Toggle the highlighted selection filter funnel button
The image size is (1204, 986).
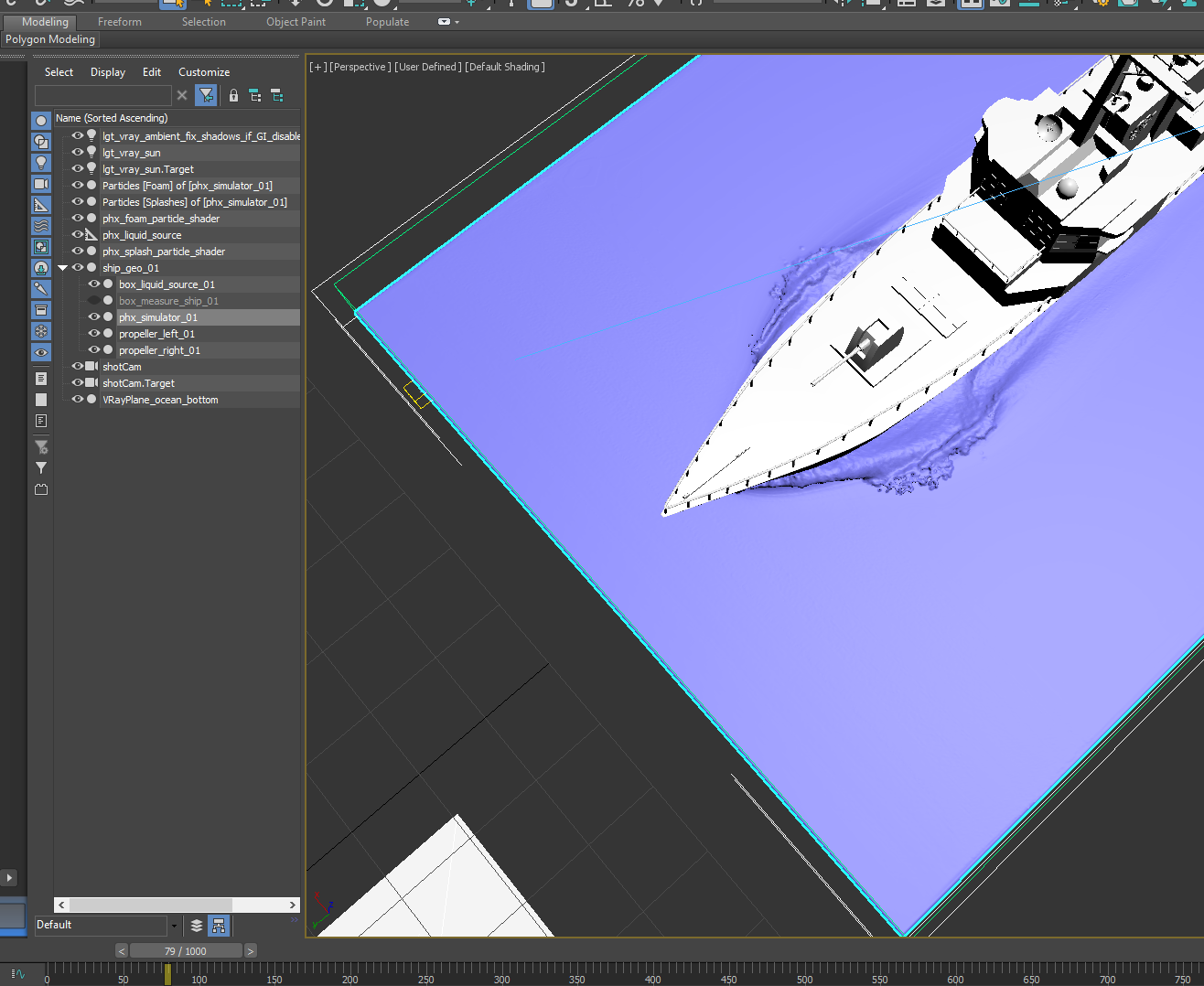click(x=206, y=95)
